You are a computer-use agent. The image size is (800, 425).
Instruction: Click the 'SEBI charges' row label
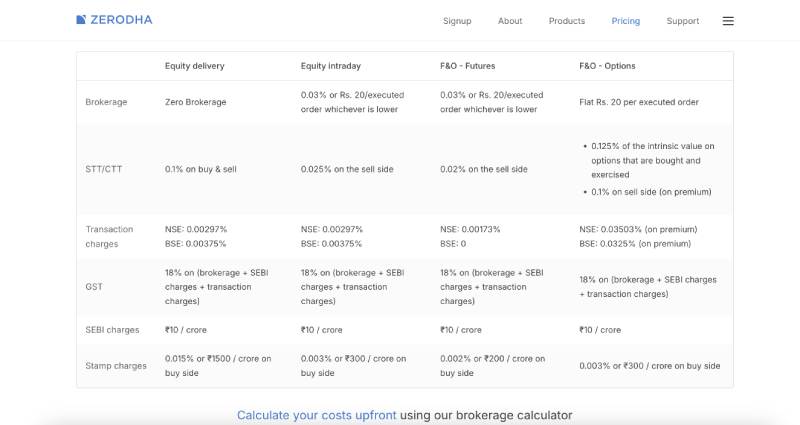point(112,330)
